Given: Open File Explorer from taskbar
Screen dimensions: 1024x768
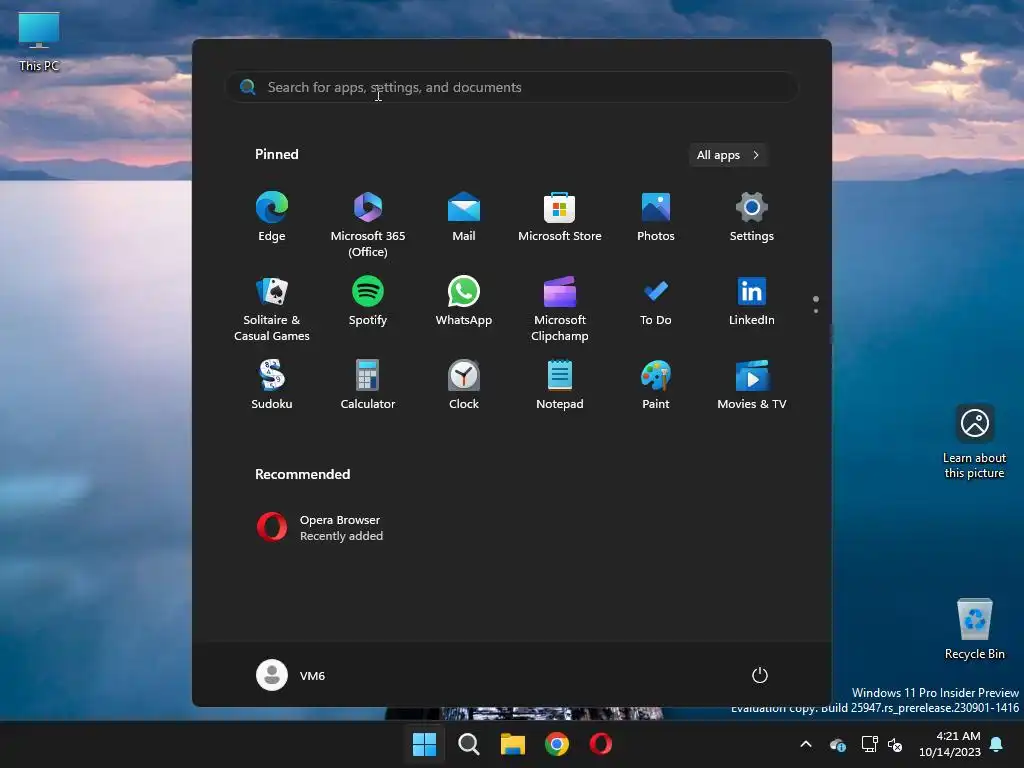Looking at the screenshot, I should [513, 744].
